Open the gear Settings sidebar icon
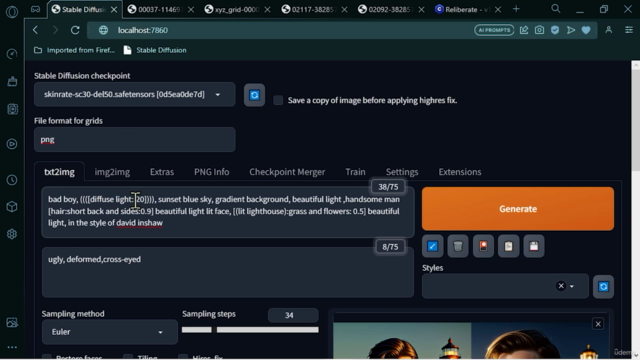This screenshot has height=360, width=640. click(12, 234)
